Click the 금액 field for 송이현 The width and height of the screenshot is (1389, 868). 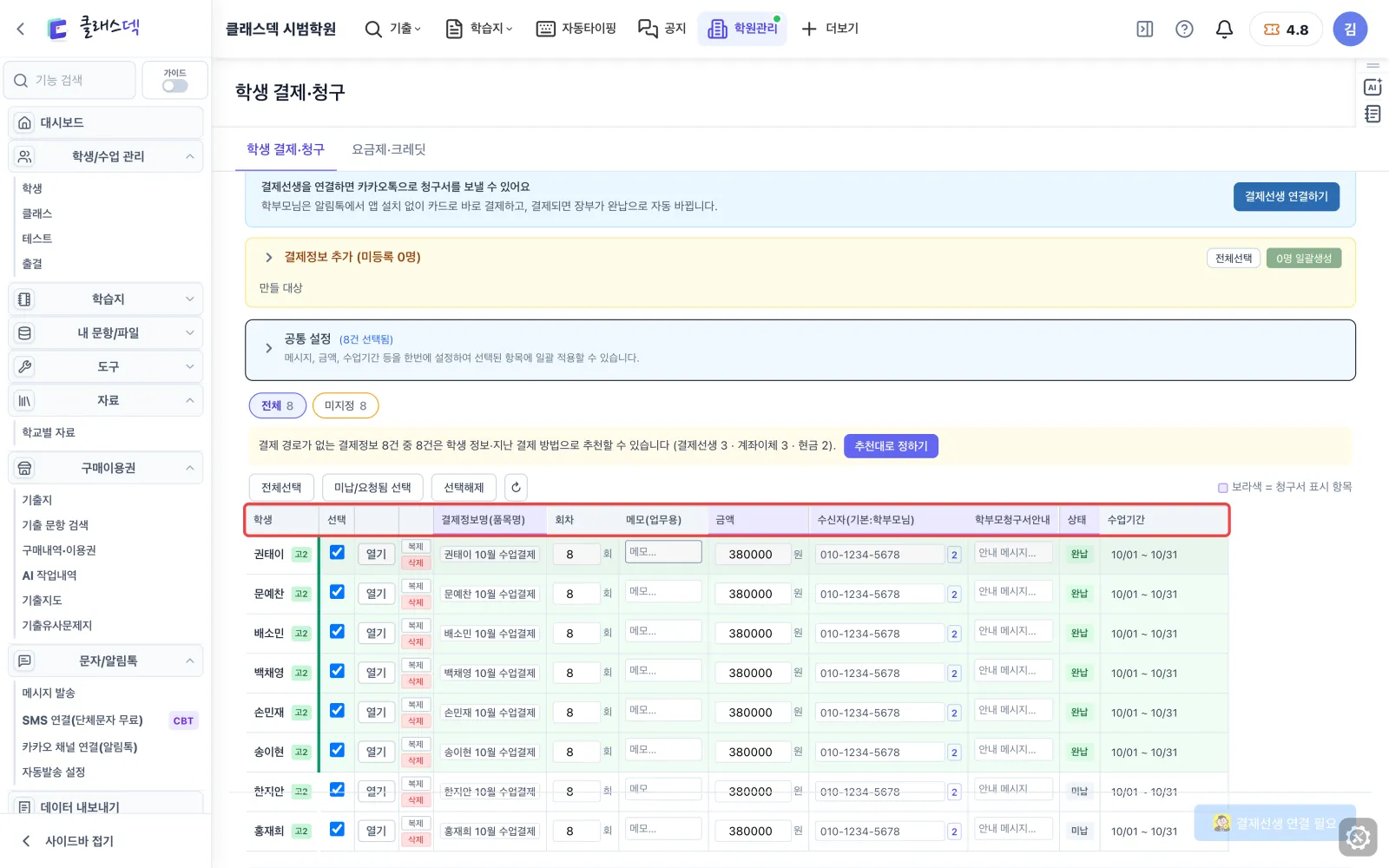(x=753, y=753)
